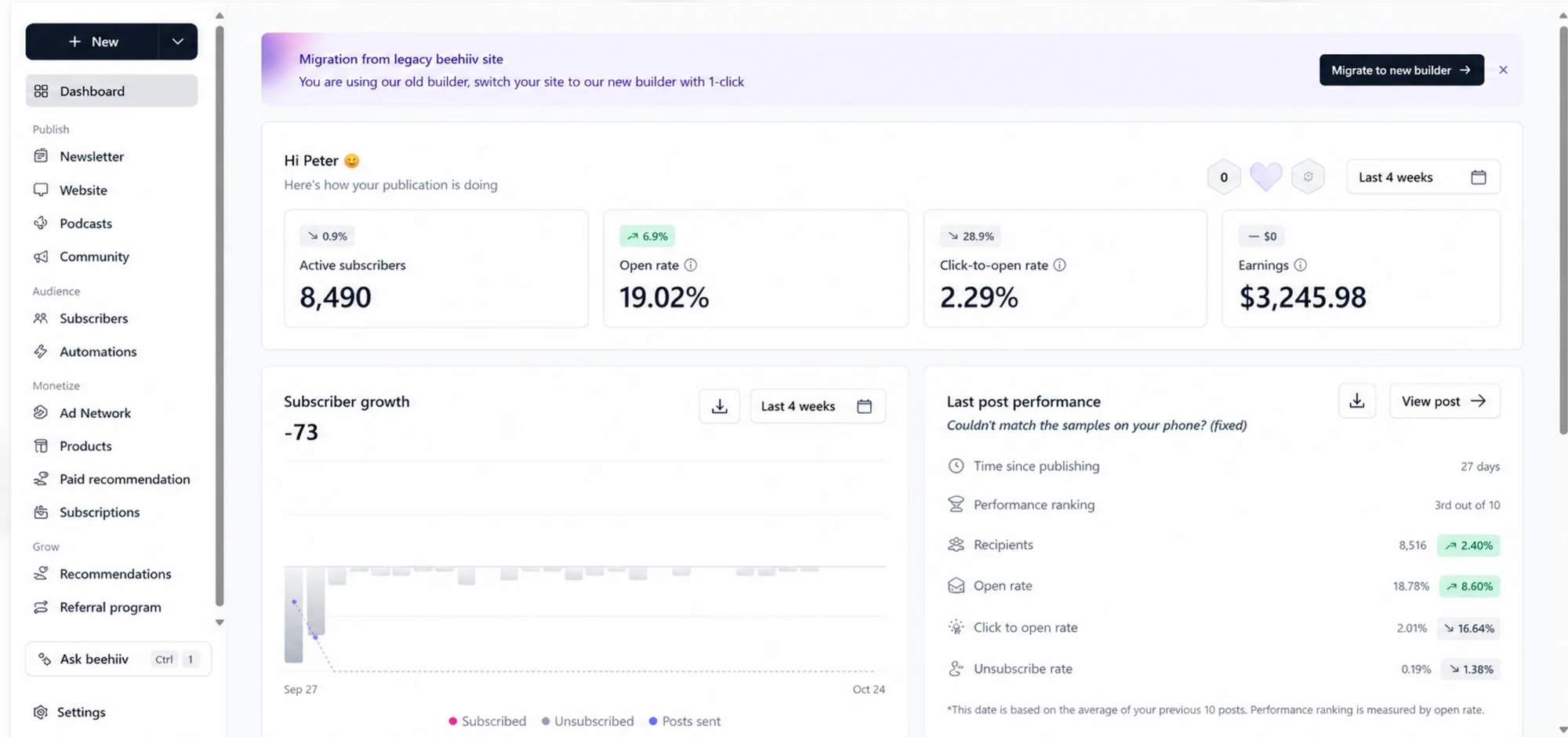Click the Click-to-open rate info icon
This screenshot has height=737, width=1568.
coord(1060,265)
